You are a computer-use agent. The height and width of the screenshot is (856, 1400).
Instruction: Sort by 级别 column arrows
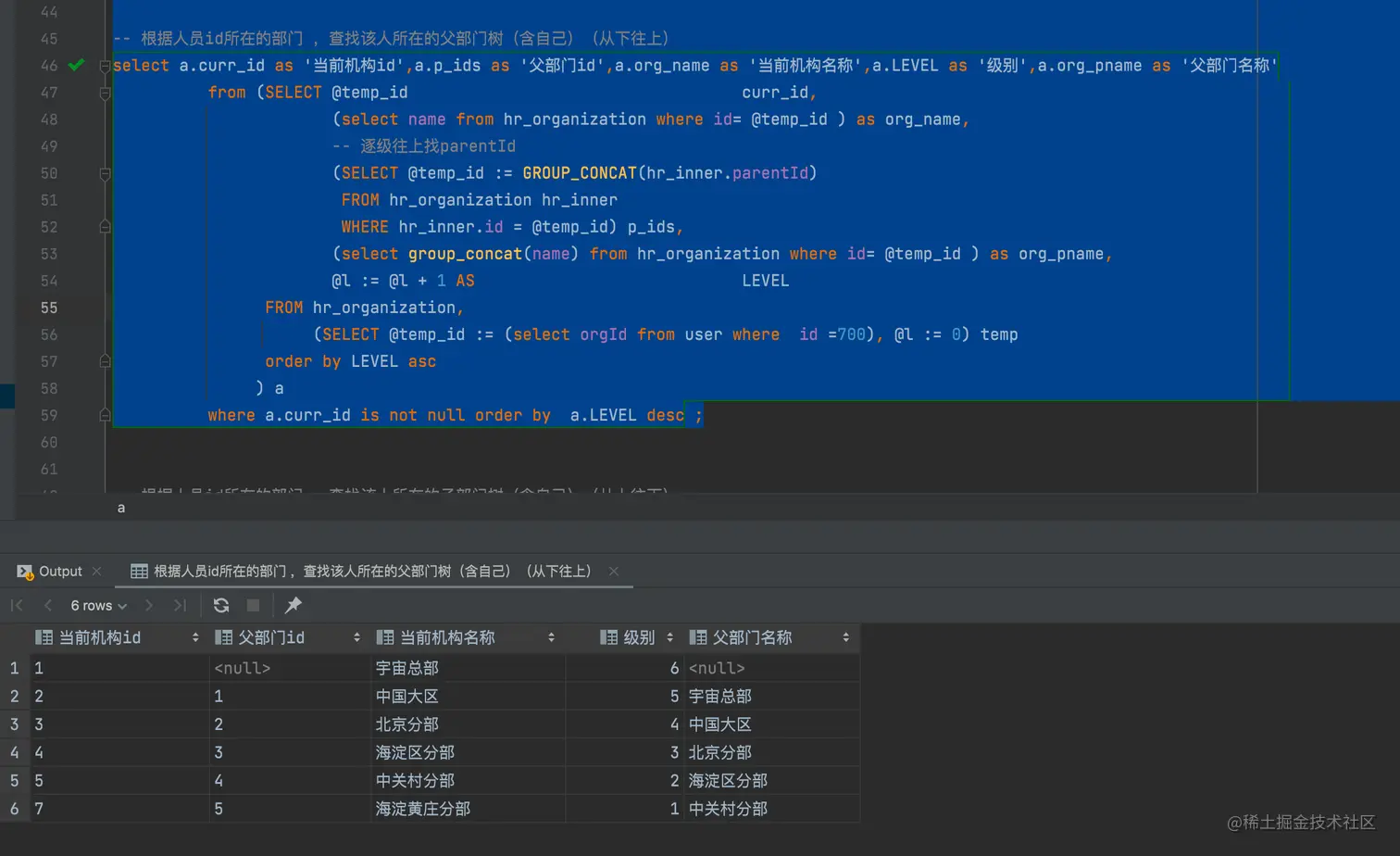669,637
